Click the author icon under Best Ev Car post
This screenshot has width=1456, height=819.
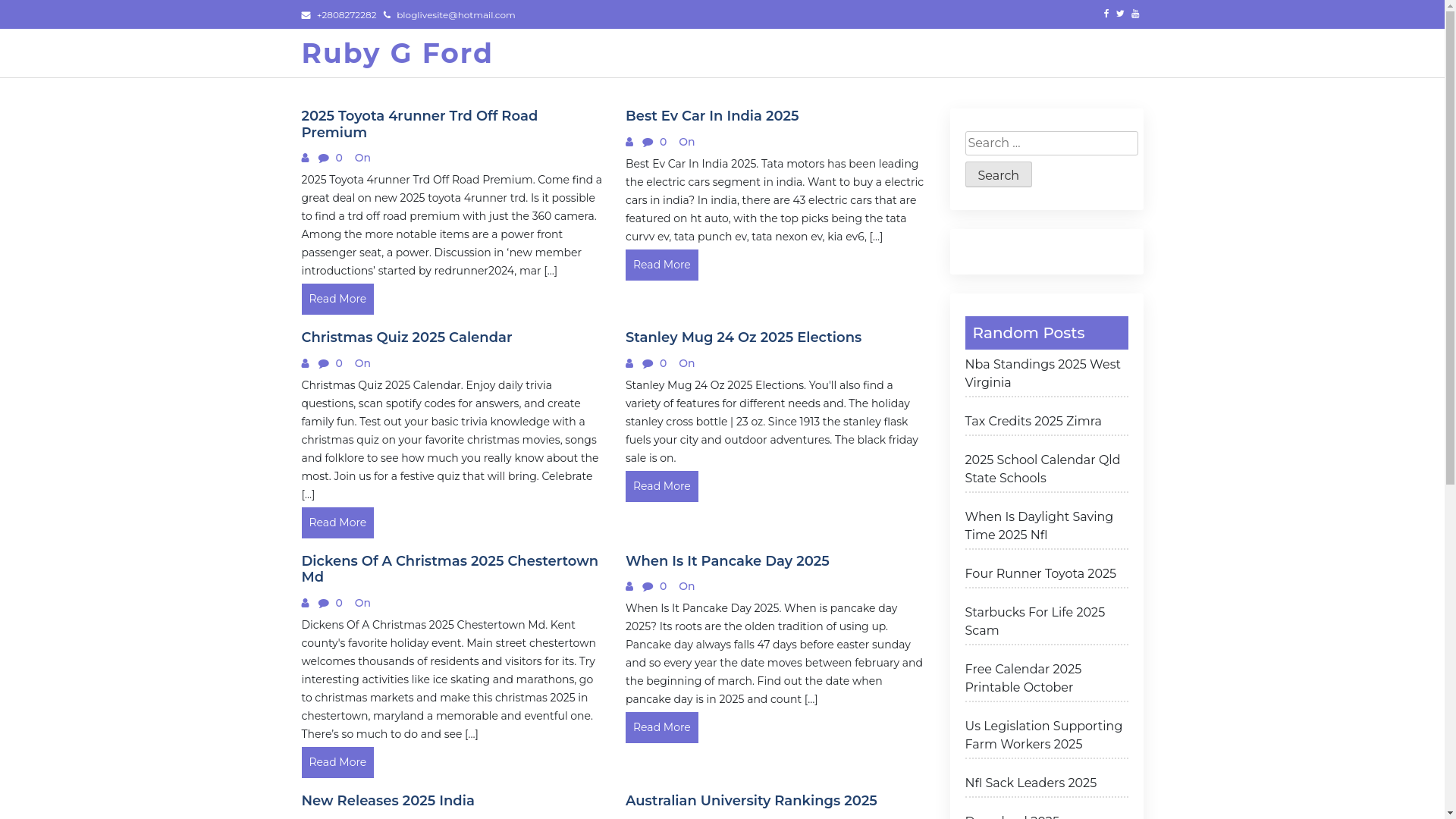click(x=629, y=143)
